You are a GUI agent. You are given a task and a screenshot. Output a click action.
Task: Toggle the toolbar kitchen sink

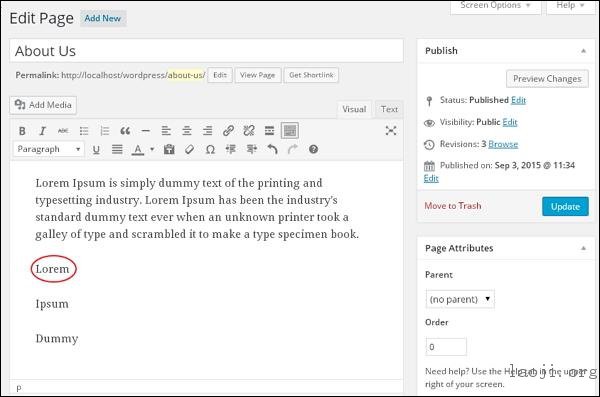coord(290,131)
